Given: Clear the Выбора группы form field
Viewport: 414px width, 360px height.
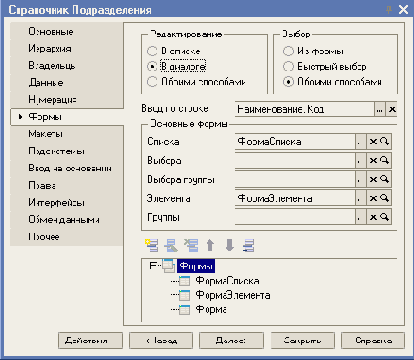Looking at the screenshot, I should pyautogui.click(x=373, y=180).
